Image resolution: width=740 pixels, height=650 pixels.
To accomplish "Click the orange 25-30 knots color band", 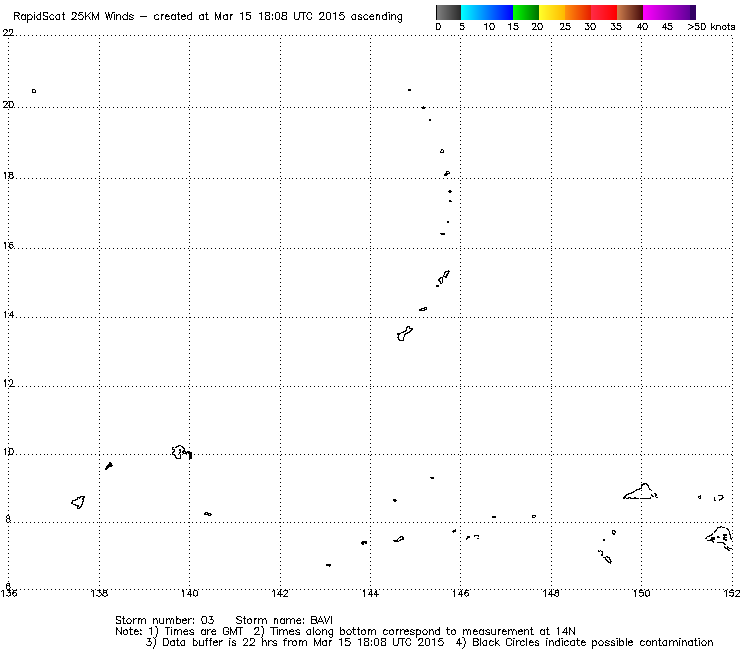I will pyautogui.click(x=578, y=12).
